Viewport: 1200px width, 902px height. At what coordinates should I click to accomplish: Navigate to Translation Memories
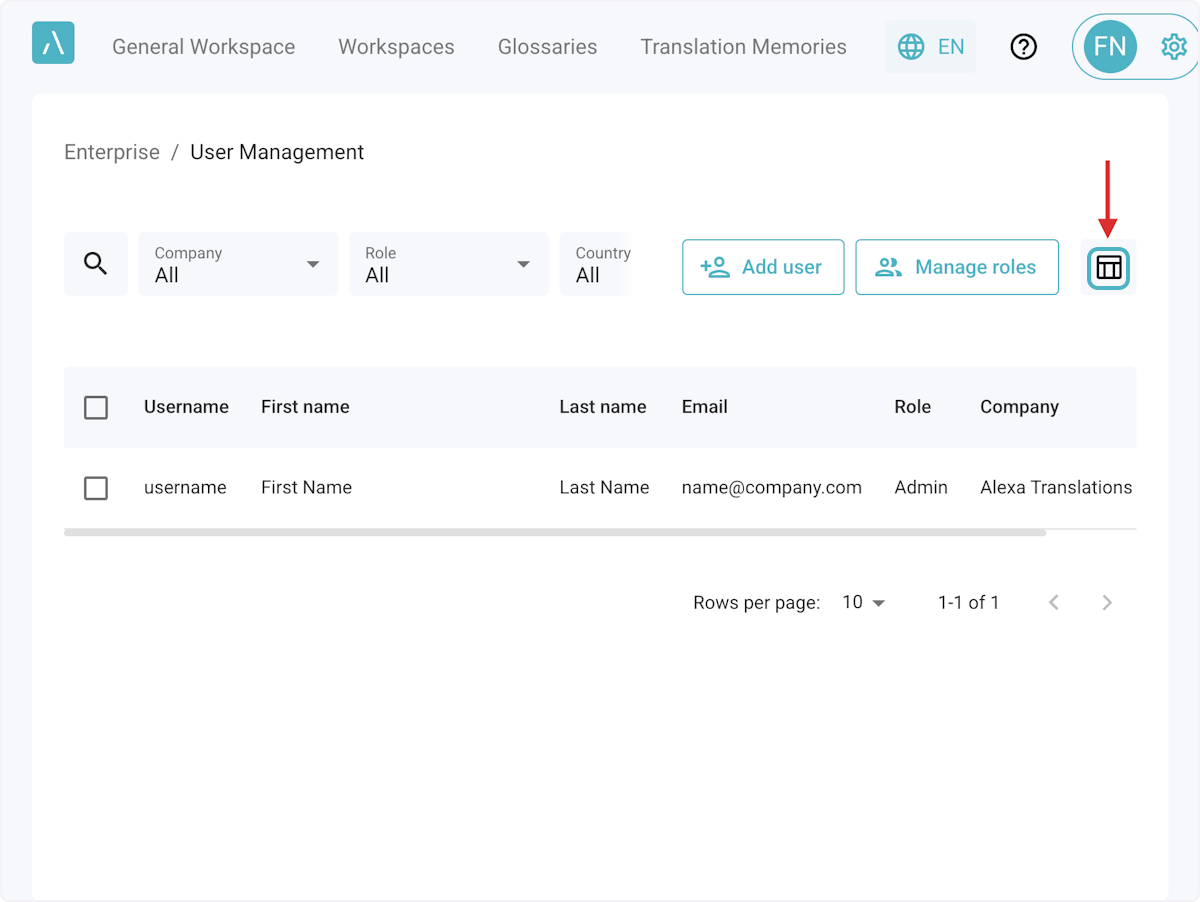[743, 47]
